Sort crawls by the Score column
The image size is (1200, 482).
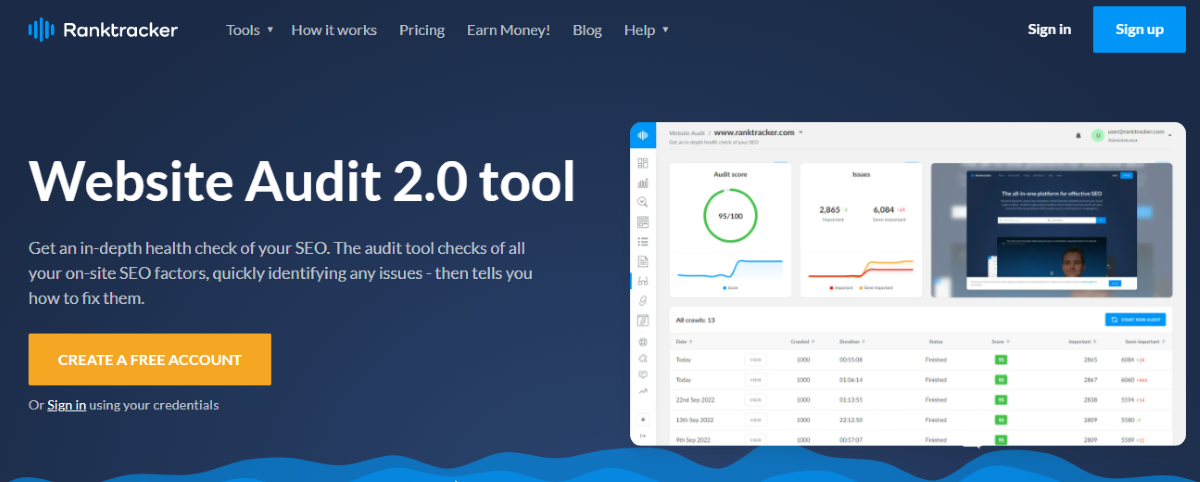1001,341
